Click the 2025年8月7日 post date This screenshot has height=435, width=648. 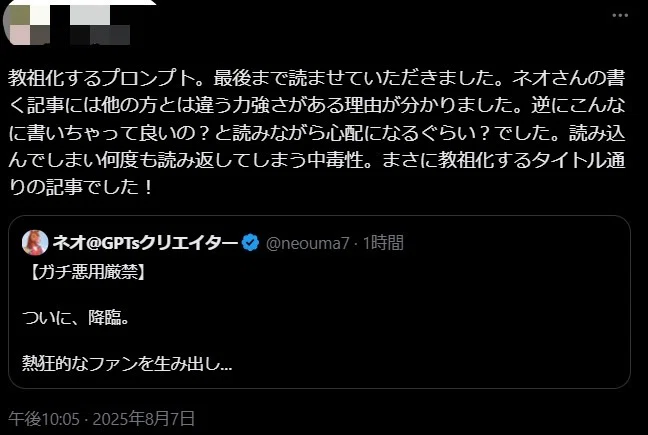pos(143,419)
